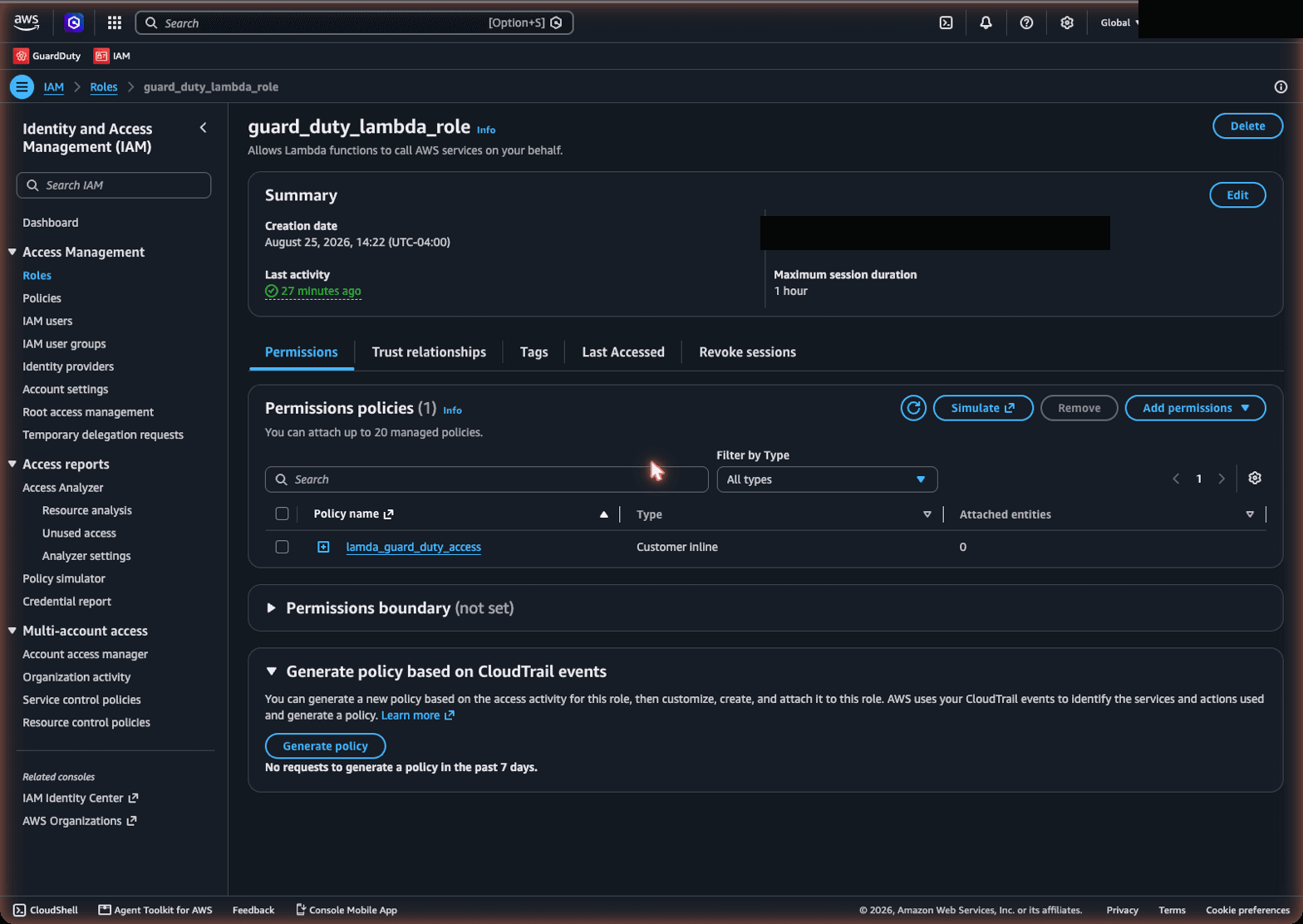Open the settings gear in top bar

coord(1067,22)
